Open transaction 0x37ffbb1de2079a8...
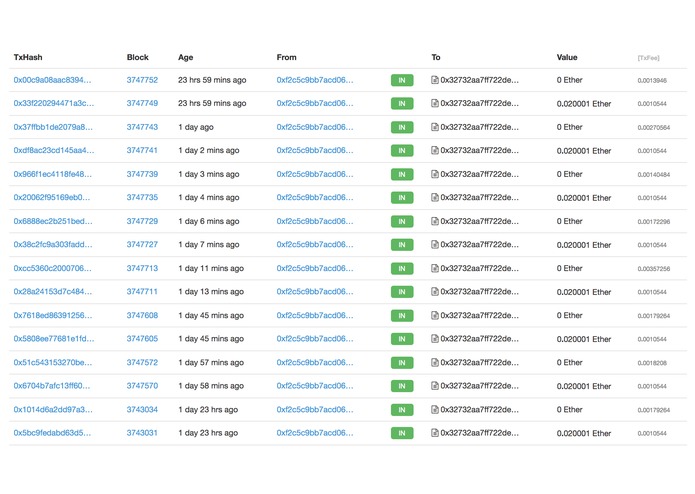695x494 pixels. [x=53, y=127]
